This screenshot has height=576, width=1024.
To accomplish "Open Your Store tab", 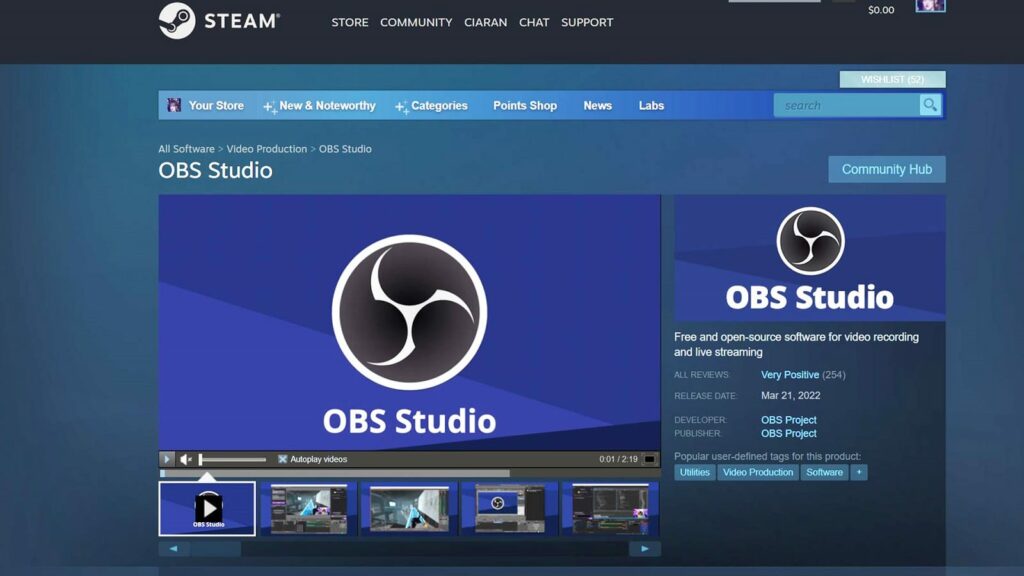I will click(x=216, y=105).
